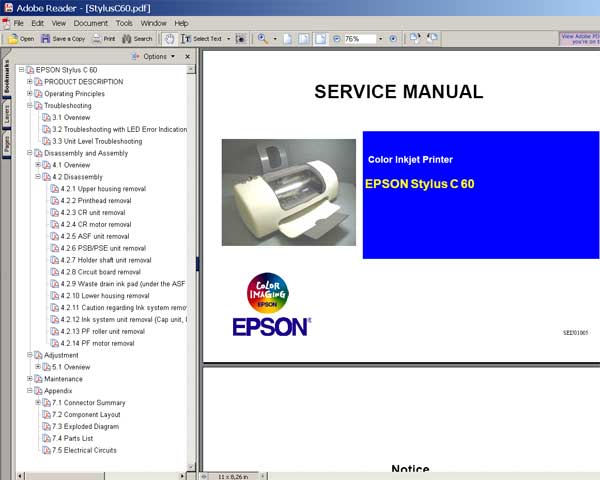Screen dimensions: 600x480
Task: Collapse the Adjustment bookmark
Action: pos(29,355)
